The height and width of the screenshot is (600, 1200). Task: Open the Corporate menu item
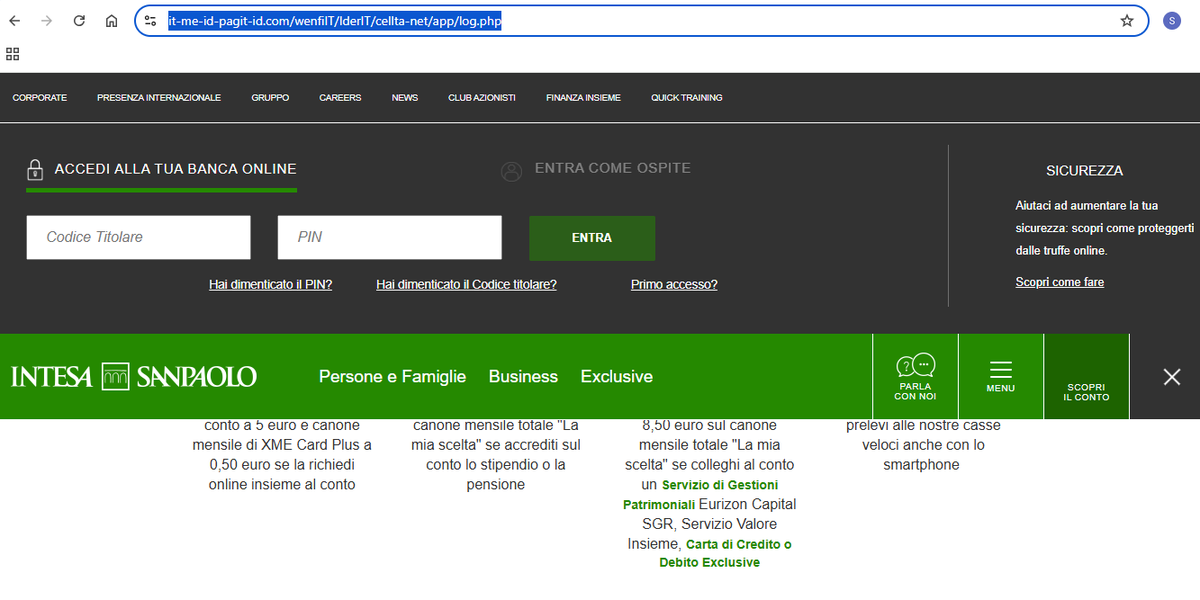pos(40,98)
